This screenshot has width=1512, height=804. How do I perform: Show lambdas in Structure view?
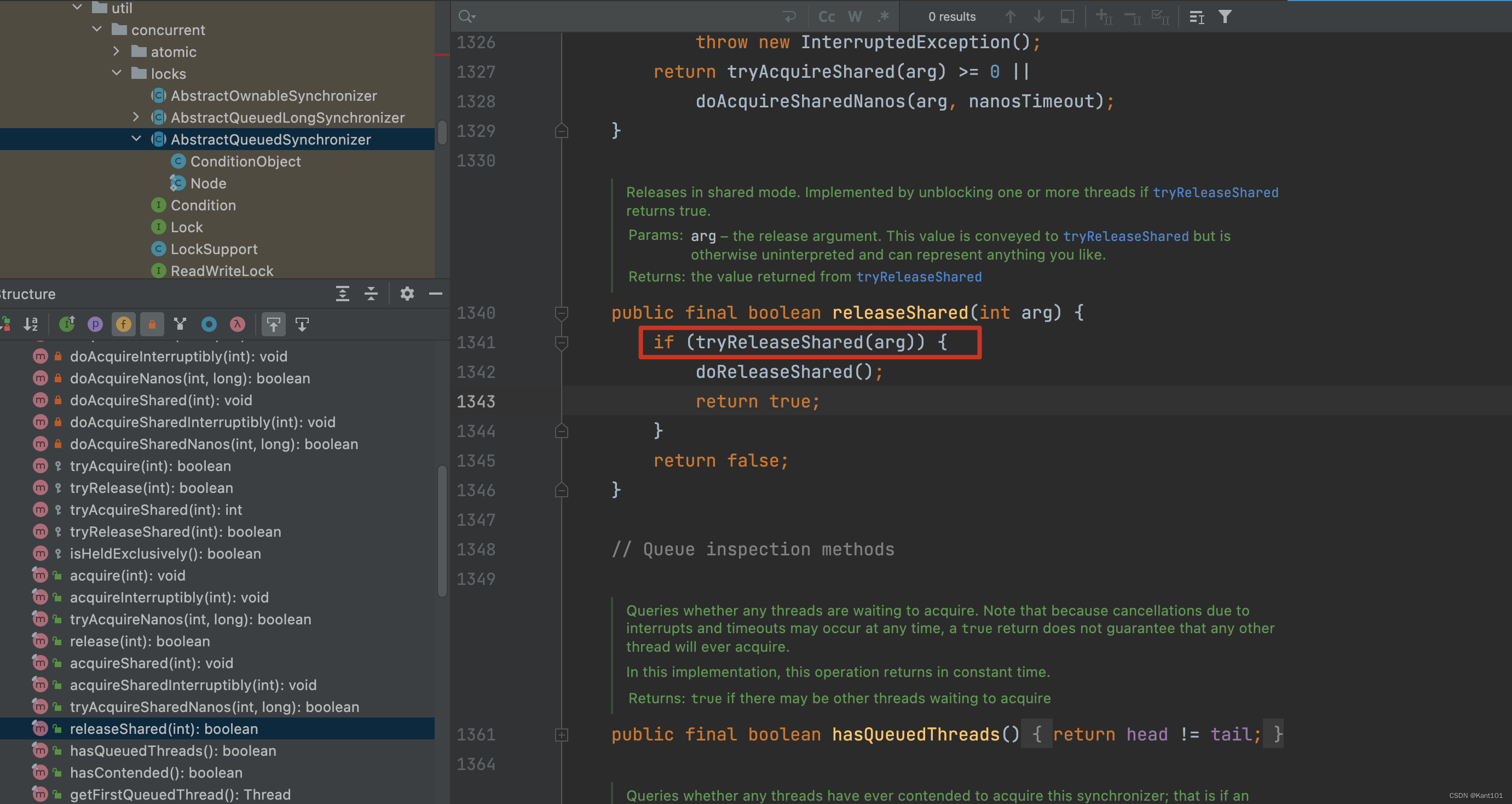237,324
